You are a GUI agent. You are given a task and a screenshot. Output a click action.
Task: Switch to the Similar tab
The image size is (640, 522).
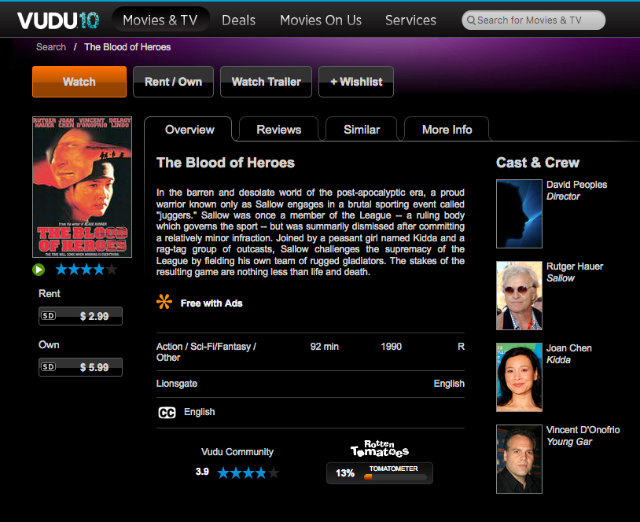(362, 129)
